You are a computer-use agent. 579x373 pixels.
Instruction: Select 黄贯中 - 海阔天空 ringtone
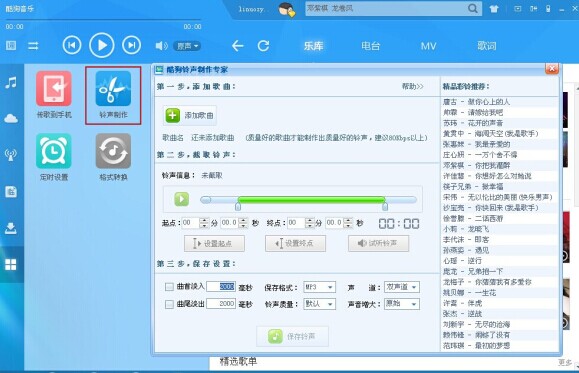point(500,133)
